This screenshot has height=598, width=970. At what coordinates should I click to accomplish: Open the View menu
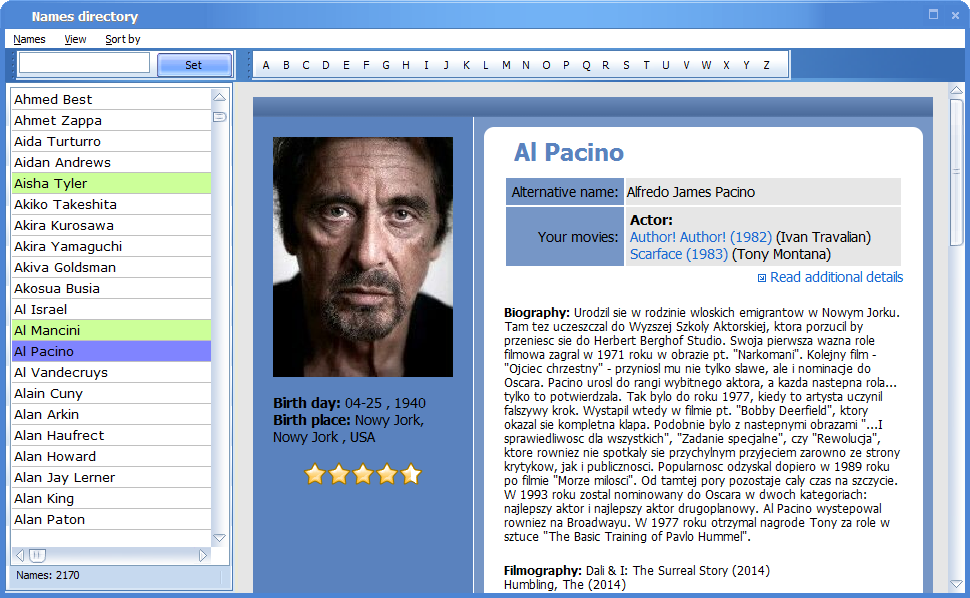pyautogui.click(x=75, y=39)
